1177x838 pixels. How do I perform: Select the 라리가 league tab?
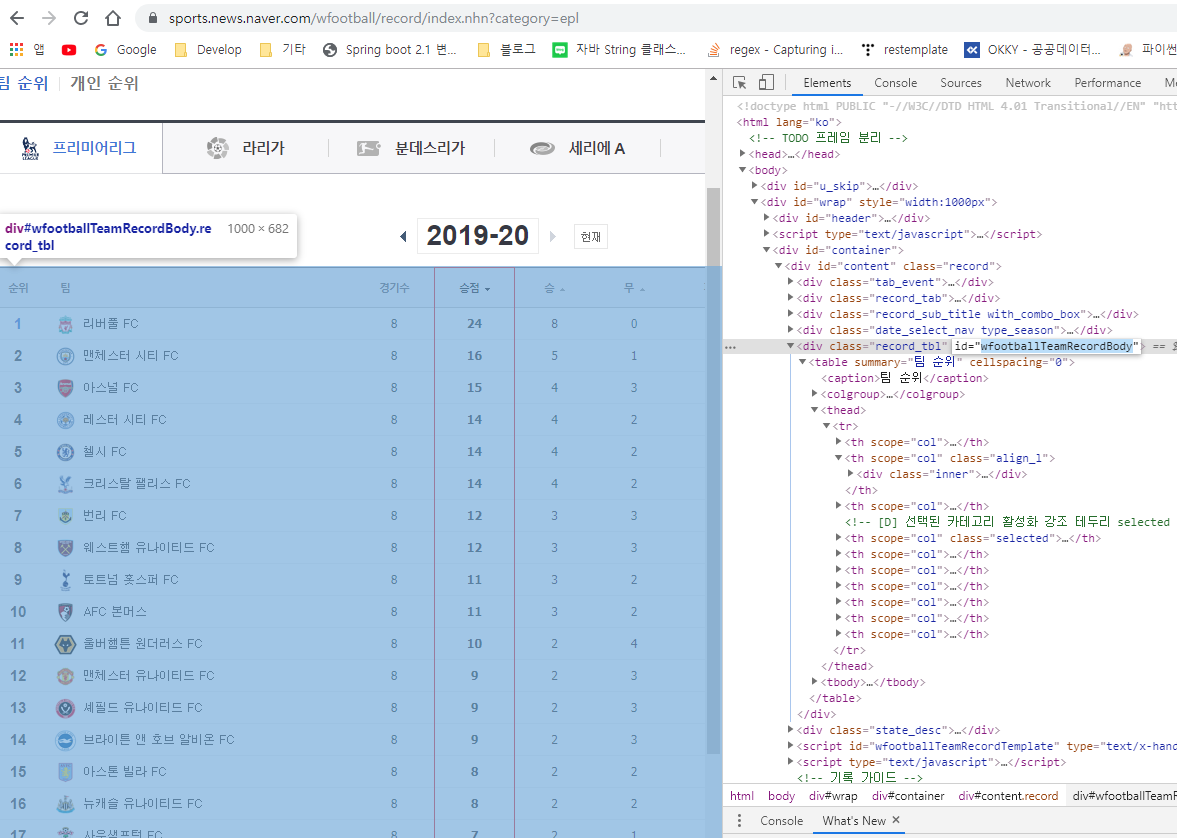click(x=245, y=148)
